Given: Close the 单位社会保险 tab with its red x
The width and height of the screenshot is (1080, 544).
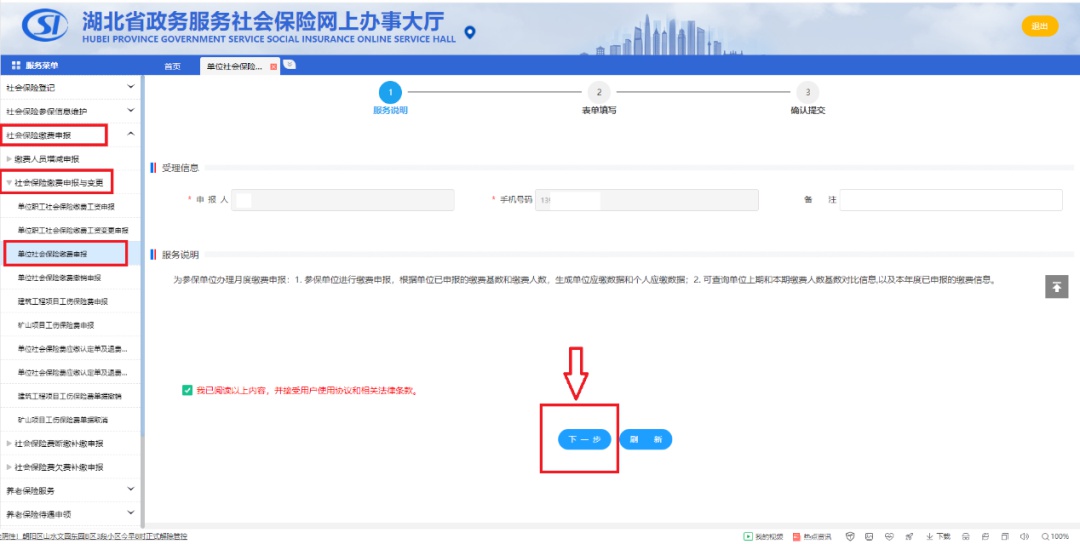Looking at the screenshot, I should pos(273,66).
